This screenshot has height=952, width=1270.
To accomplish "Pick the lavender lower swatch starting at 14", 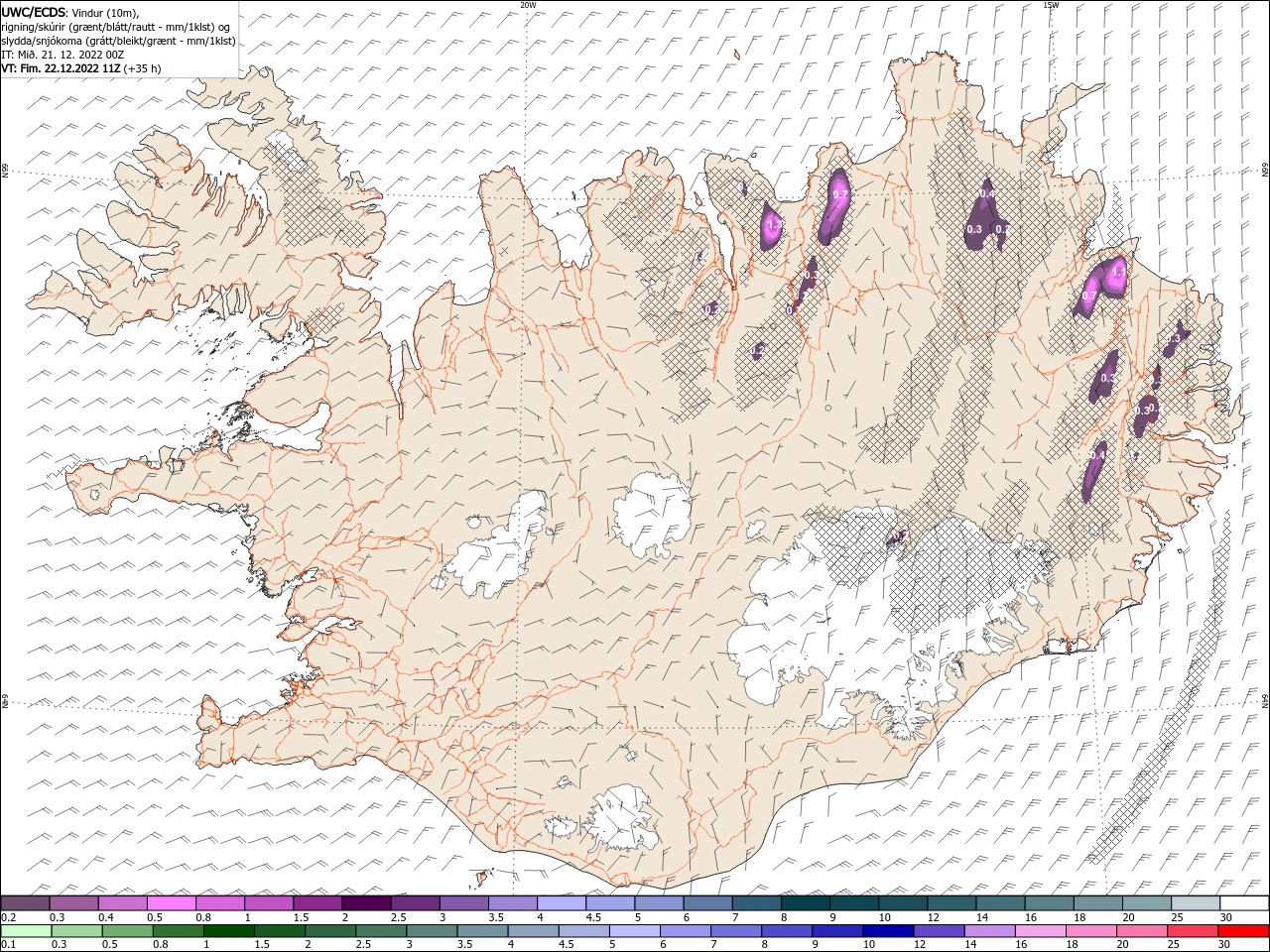I will tap(989, 931).
